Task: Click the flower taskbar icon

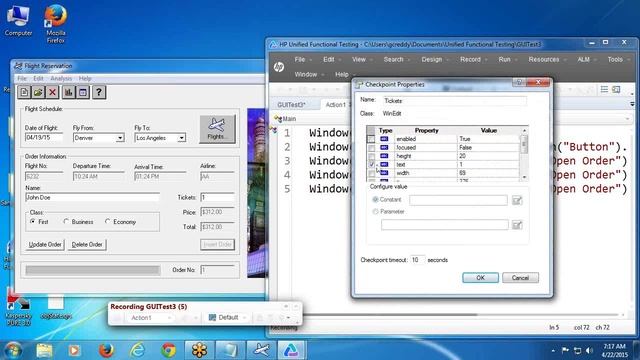Action: click(x=200, y=350)
